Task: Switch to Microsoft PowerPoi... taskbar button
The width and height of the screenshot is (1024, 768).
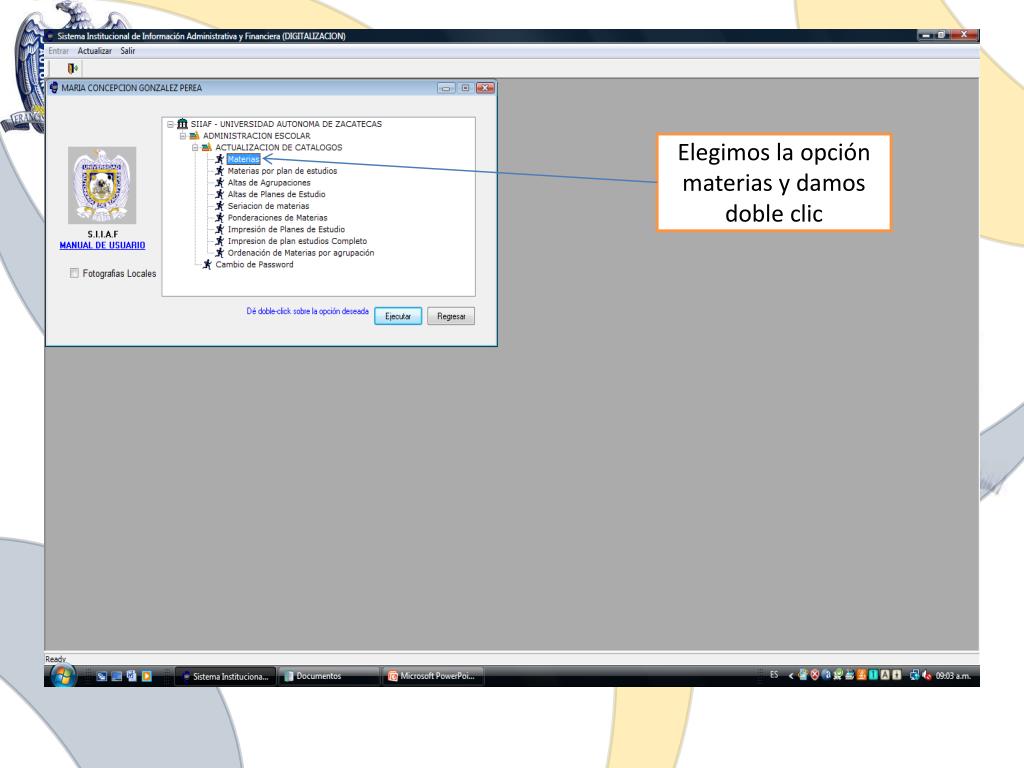Action: coord(432,677)
